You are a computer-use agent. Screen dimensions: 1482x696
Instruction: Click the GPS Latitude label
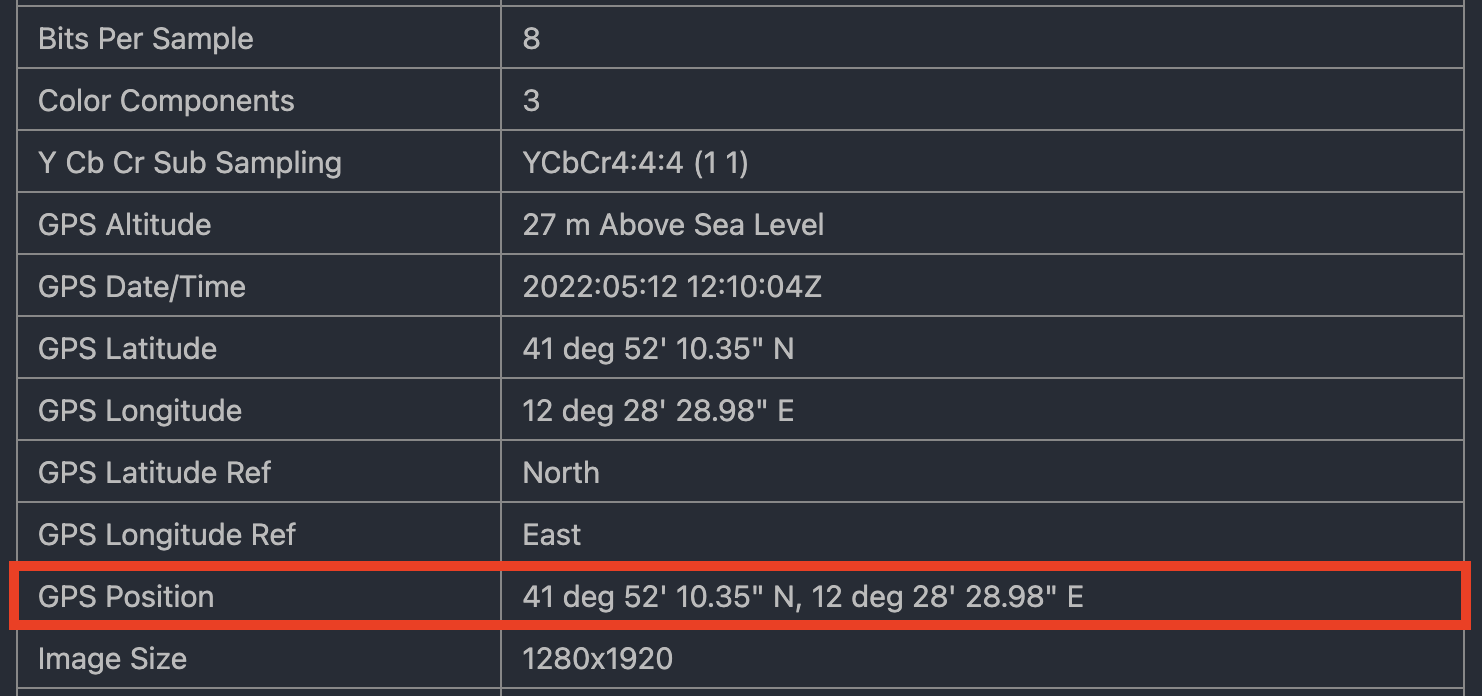(x=127, y=349)
